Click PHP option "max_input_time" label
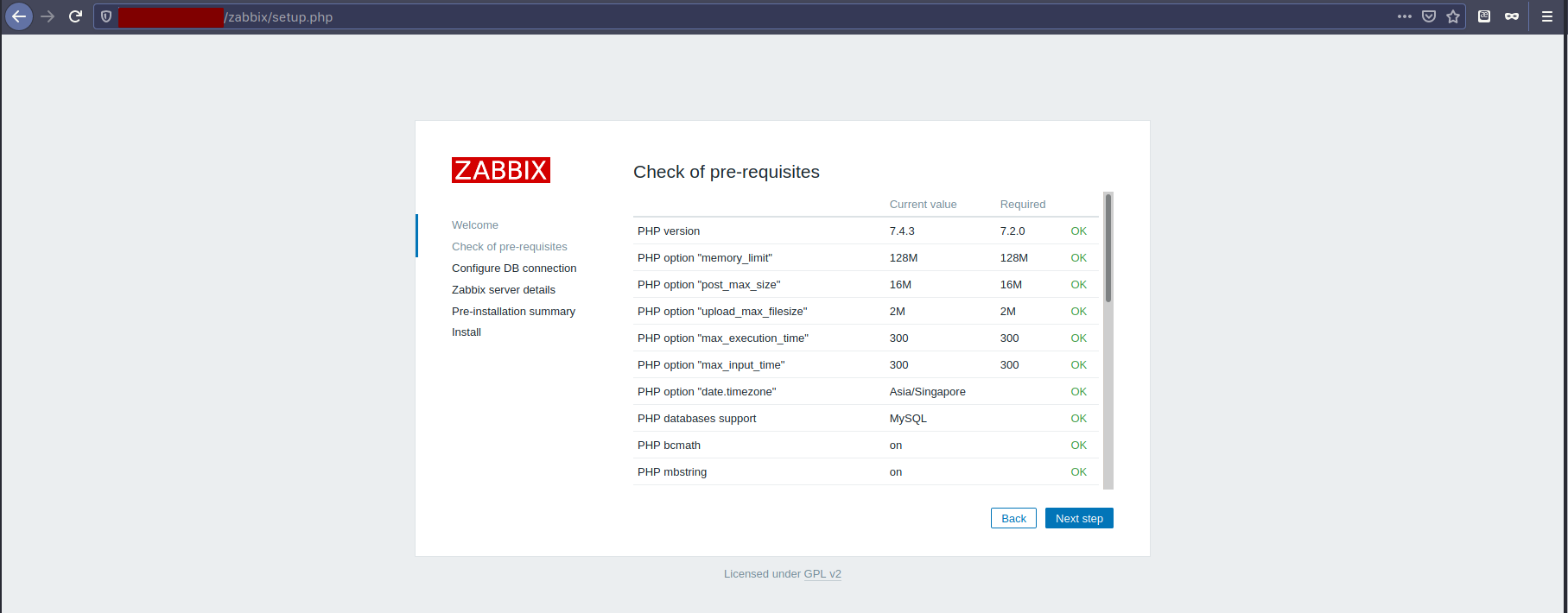 pos(711,365)
